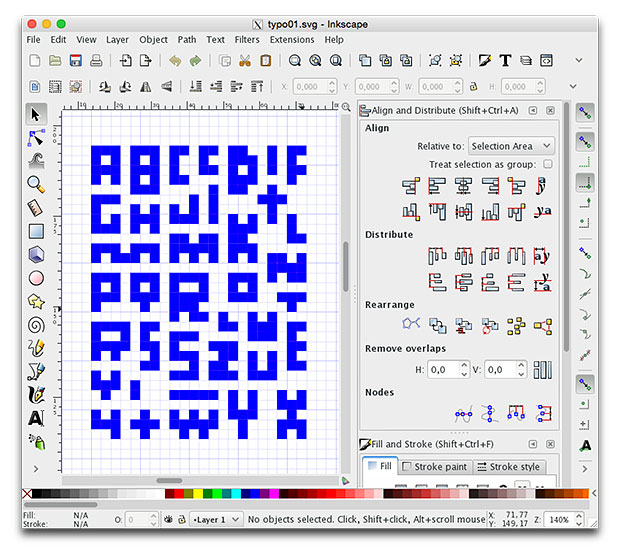620x556 pixels.
Task: Open the Object menu
Action: click(153, 40)
